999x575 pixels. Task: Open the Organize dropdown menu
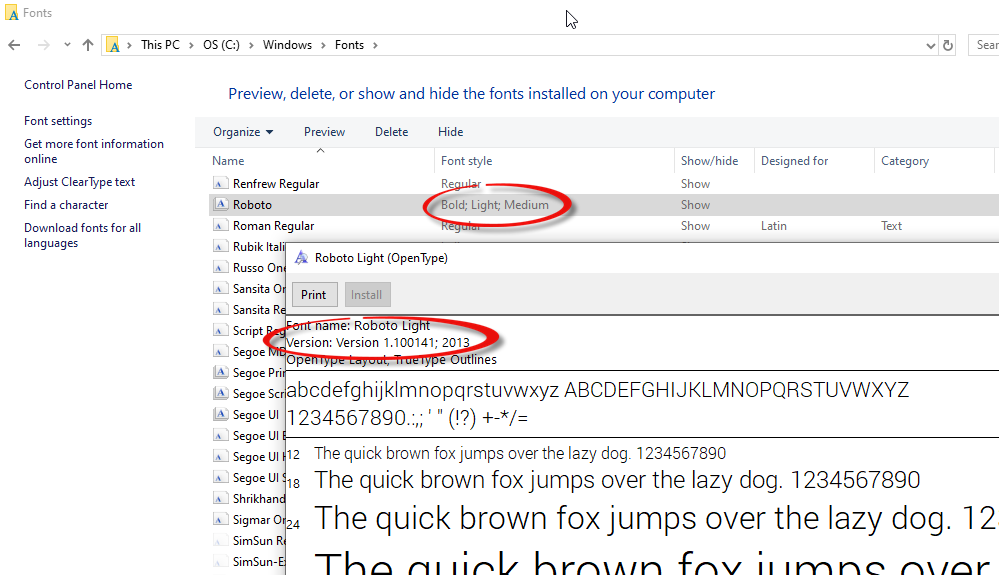[243, 132]
